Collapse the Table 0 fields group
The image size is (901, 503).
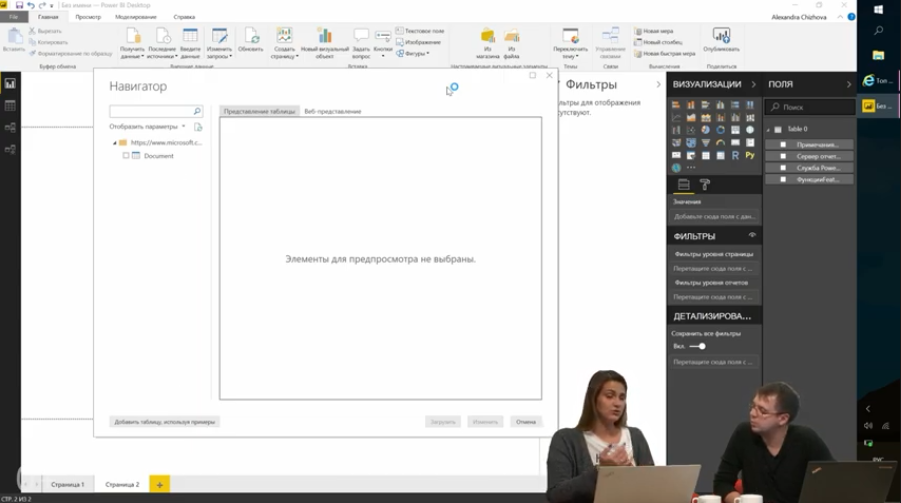coord(768,130)
